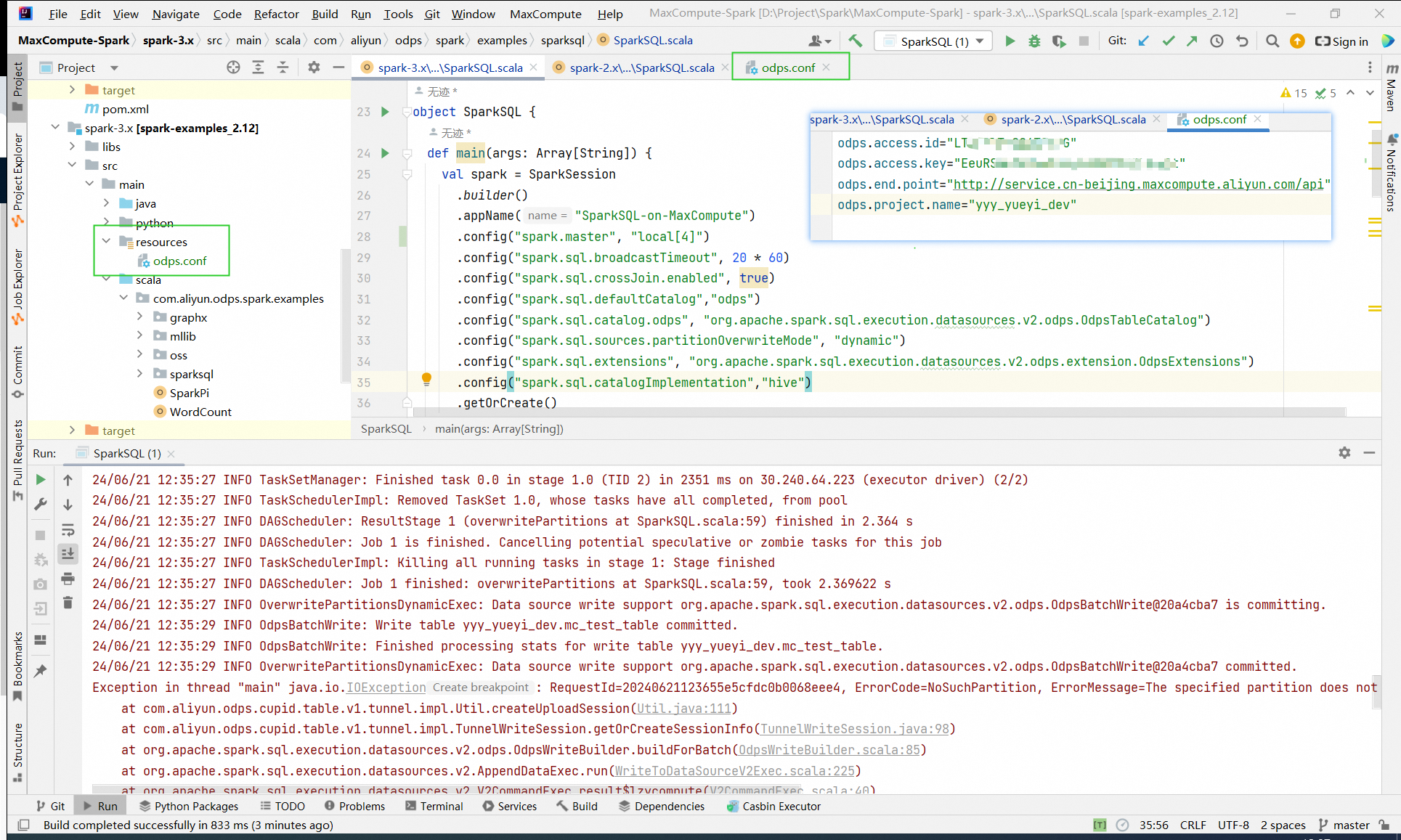The width and height of the screenshot is (1401, 840).
Task: Click Create breakpoint on IOException
Action: [x=481, y=688]
